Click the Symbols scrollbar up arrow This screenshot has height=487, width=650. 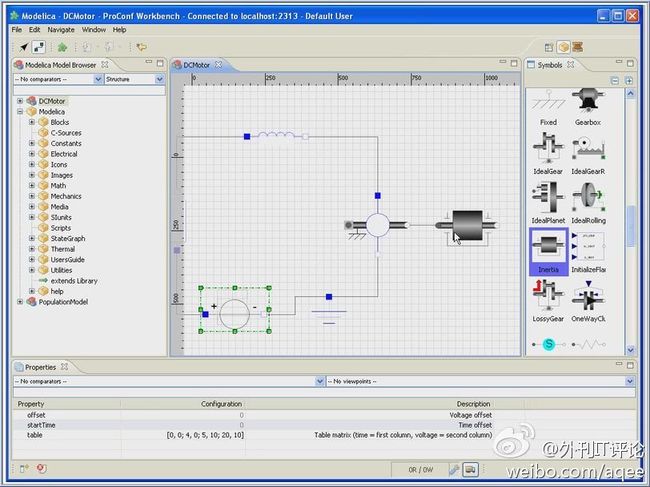[x=631, y=94]
